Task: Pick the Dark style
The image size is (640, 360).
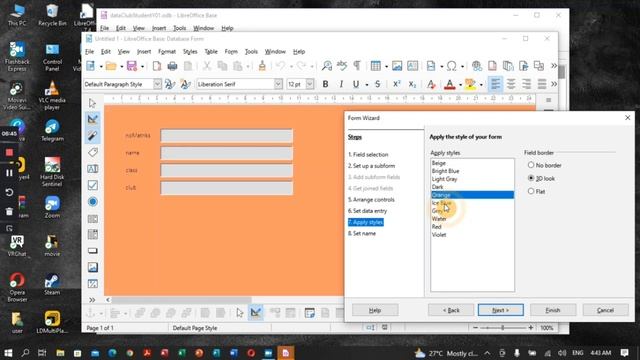Action: (438, 187)
